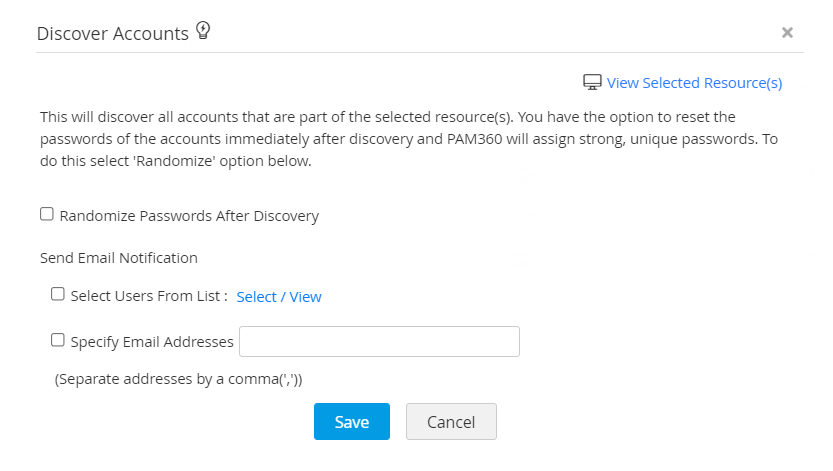The width and height of the screenshot is (833, 471).
Task: Click the Send Email Notification heading
Action: click(x=119, y=258)
